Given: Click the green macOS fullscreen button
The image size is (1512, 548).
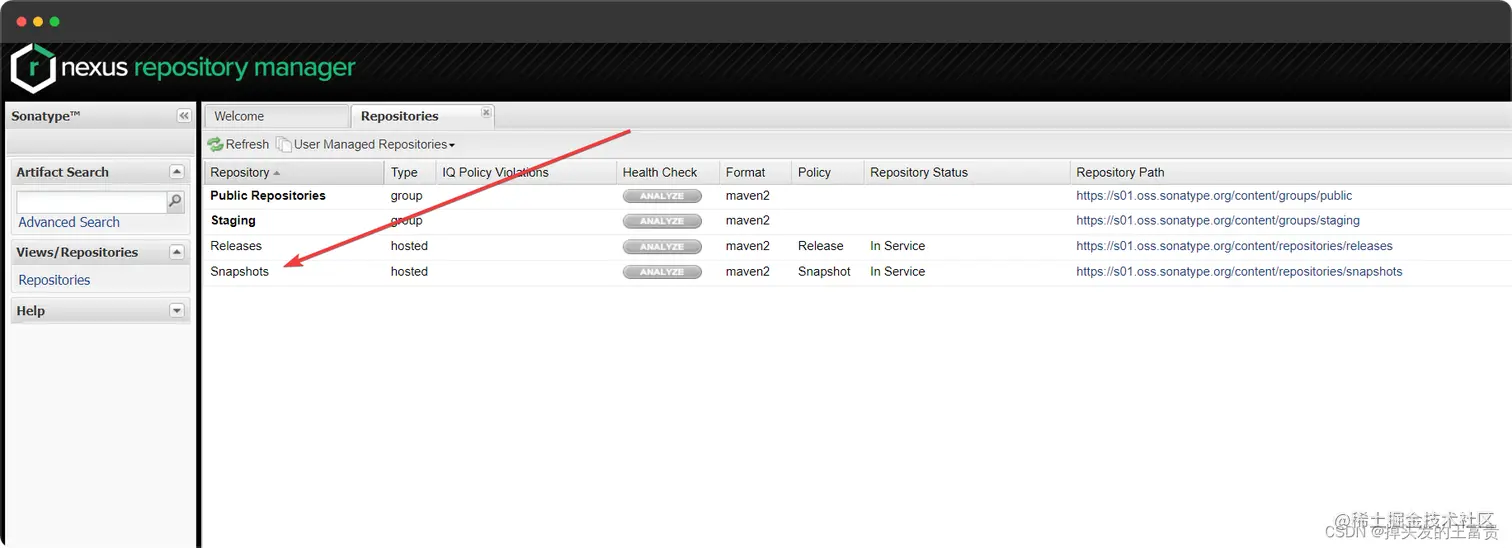Looking at the screenshot, I should (54, 22).
